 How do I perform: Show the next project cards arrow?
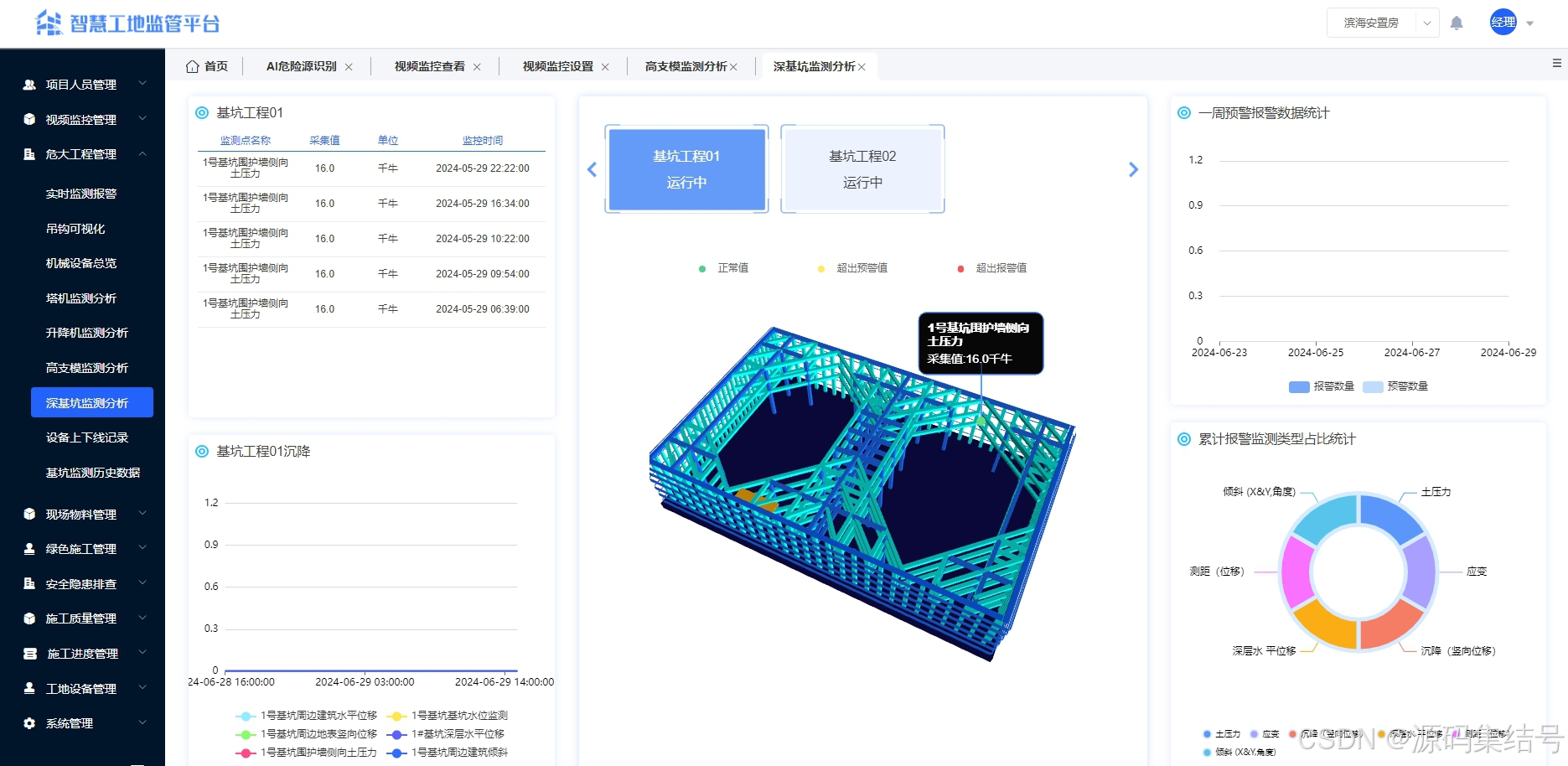point(1134,169)
